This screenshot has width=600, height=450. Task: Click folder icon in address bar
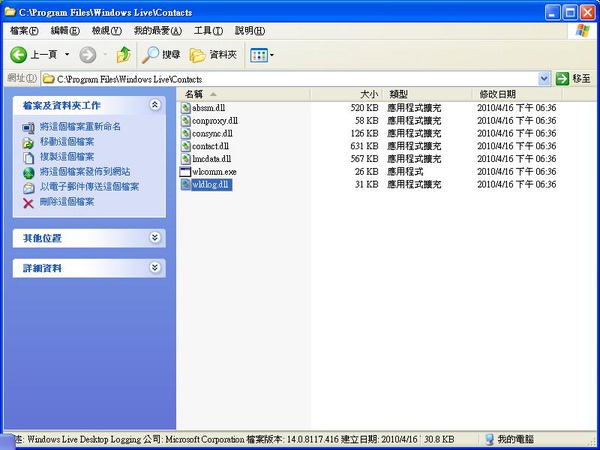coord(48,79)
